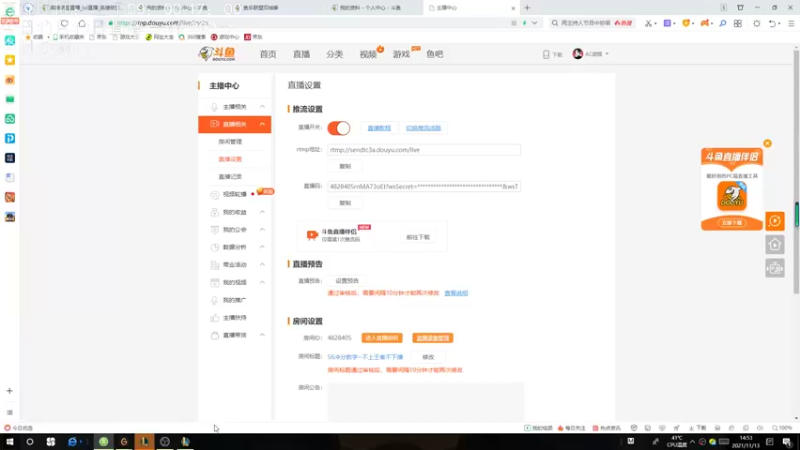Click the stream key field
800x450 pixels.
coord(424,187)
